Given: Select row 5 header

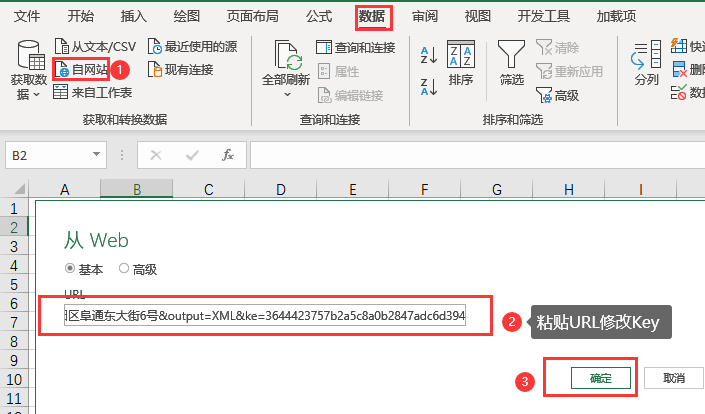Looking at the screenshot, I should [x=14, y=284].
